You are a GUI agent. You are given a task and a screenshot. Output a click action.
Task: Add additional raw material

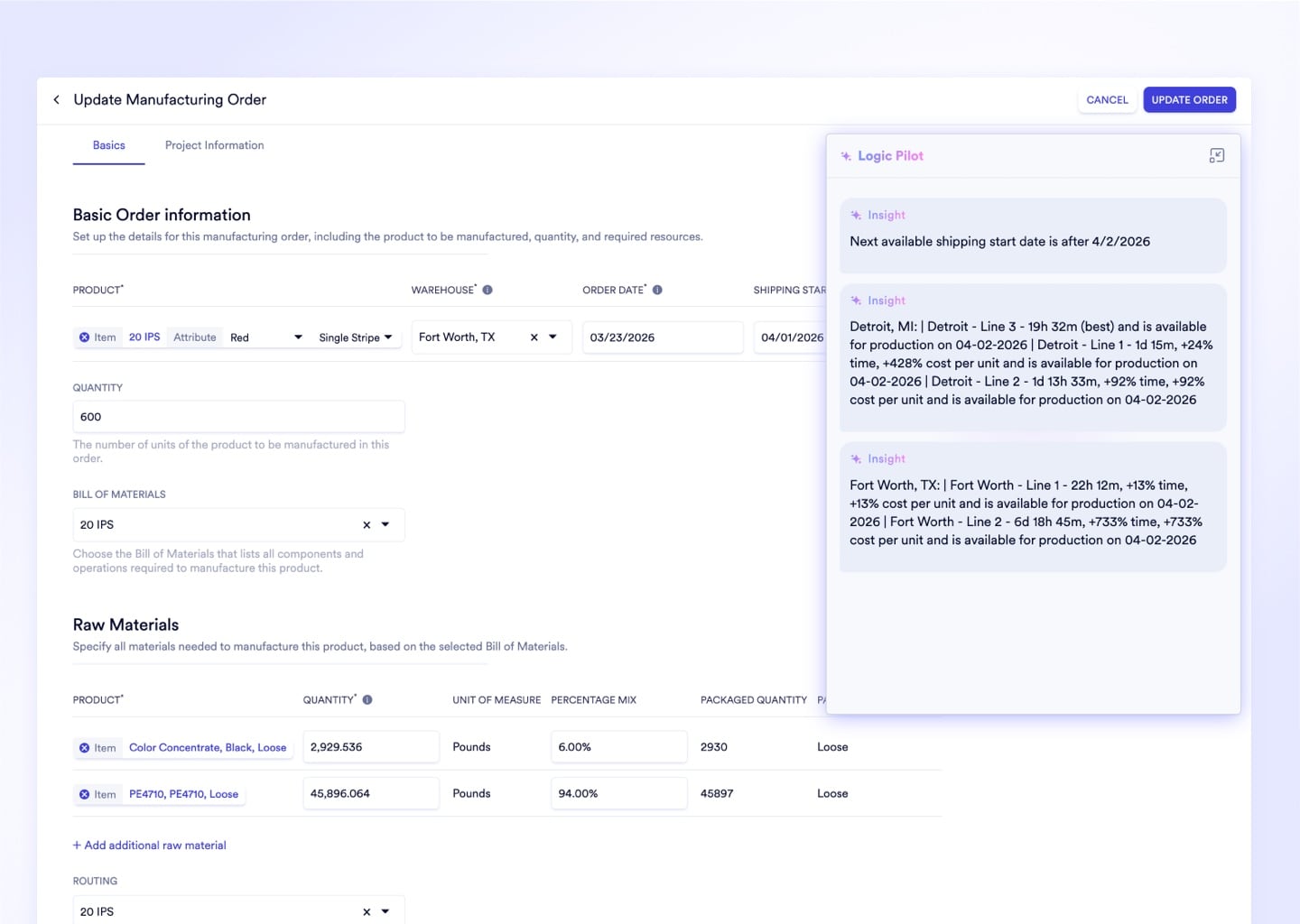(149, 845)
